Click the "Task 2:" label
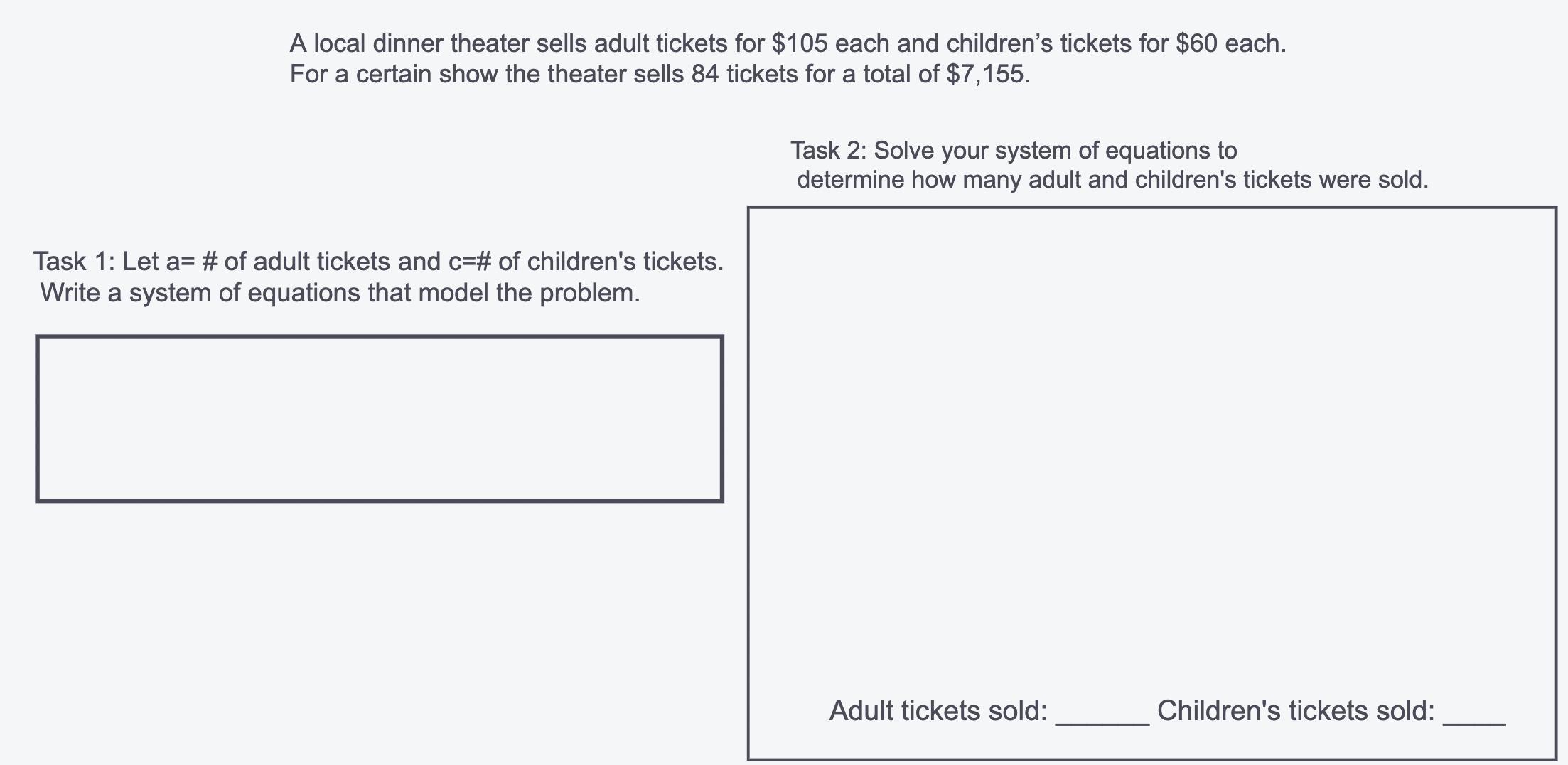The image size is (1568, 765). tap(828, 151)
